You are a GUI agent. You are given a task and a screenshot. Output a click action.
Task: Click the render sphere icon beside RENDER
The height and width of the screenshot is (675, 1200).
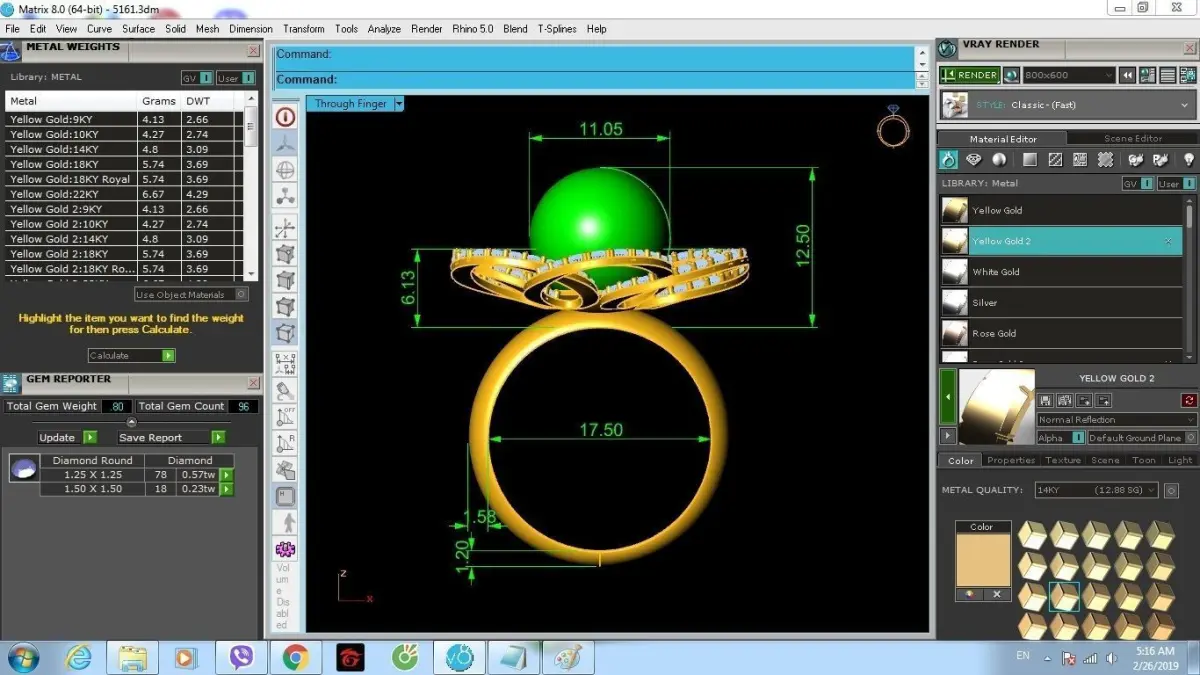(x=1011, y=75)
